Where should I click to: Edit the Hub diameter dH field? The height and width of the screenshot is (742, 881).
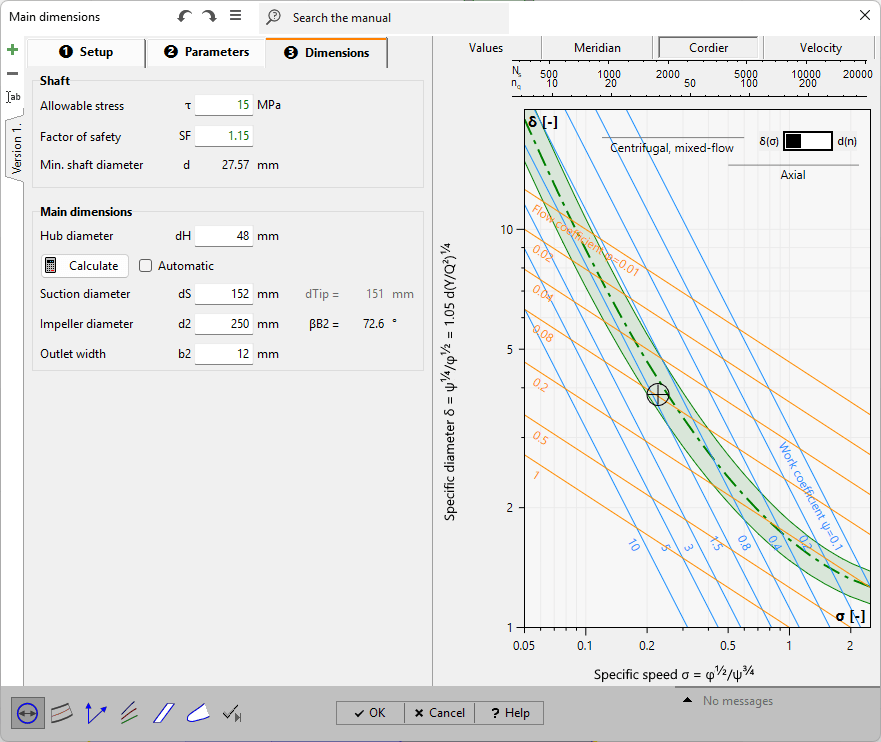tap(224, 236)
